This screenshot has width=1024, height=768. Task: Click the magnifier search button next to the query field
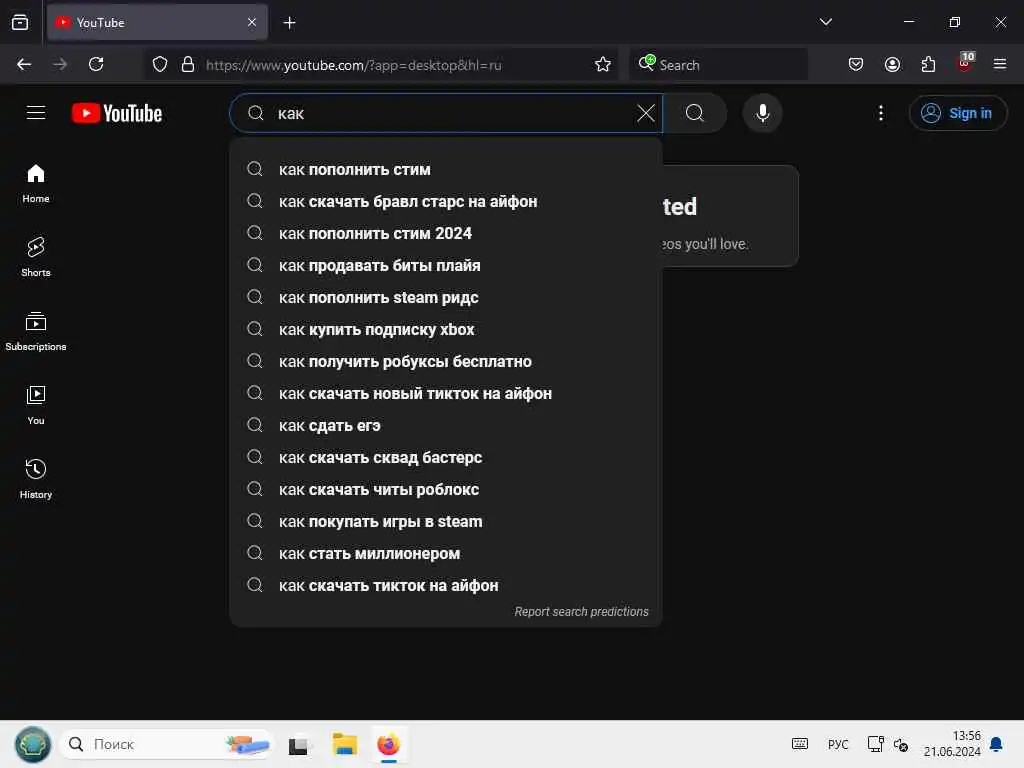tap(695, 113)
